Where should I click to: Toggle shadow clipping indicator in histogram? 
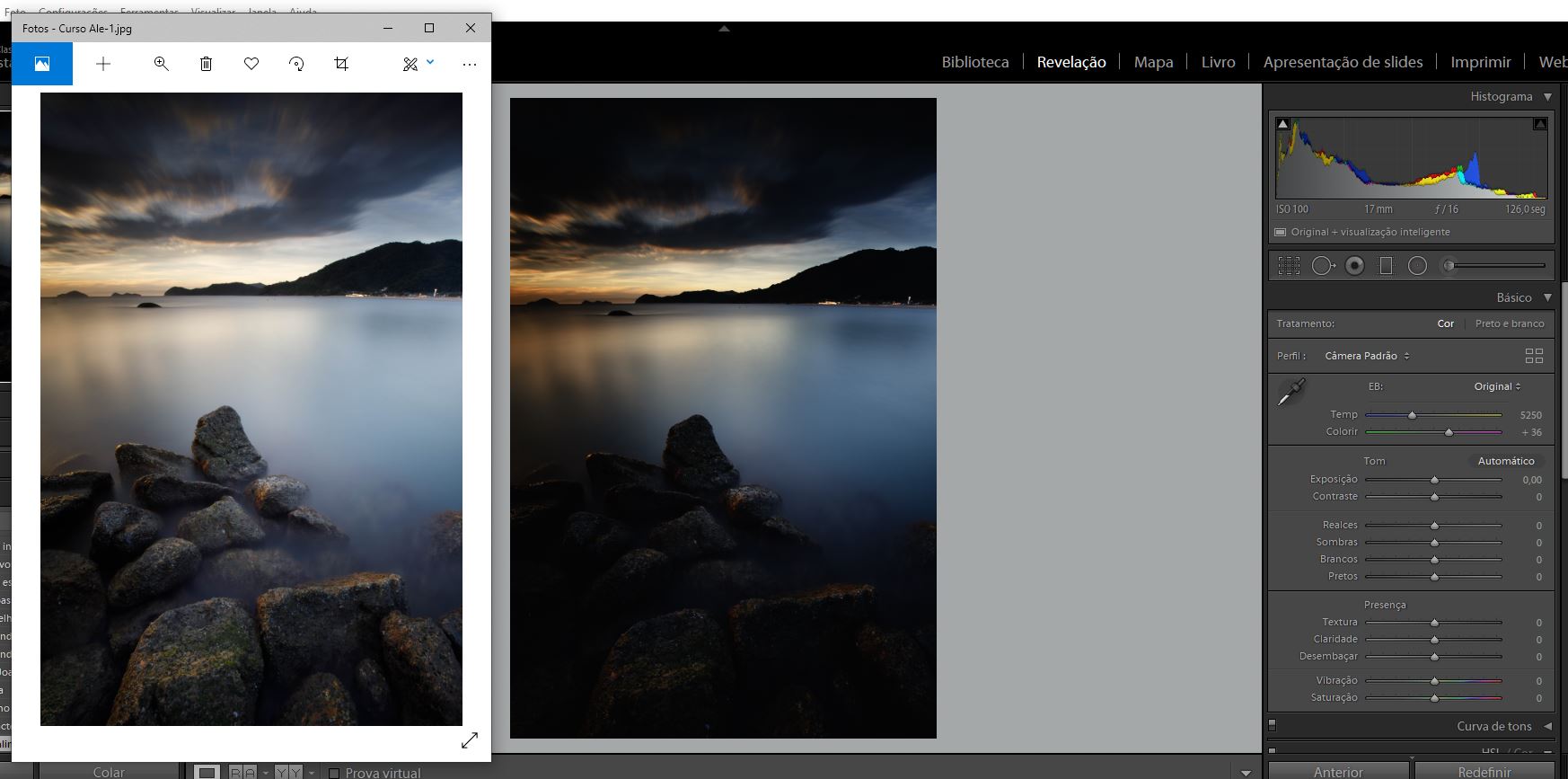(x=1282, y=124)
